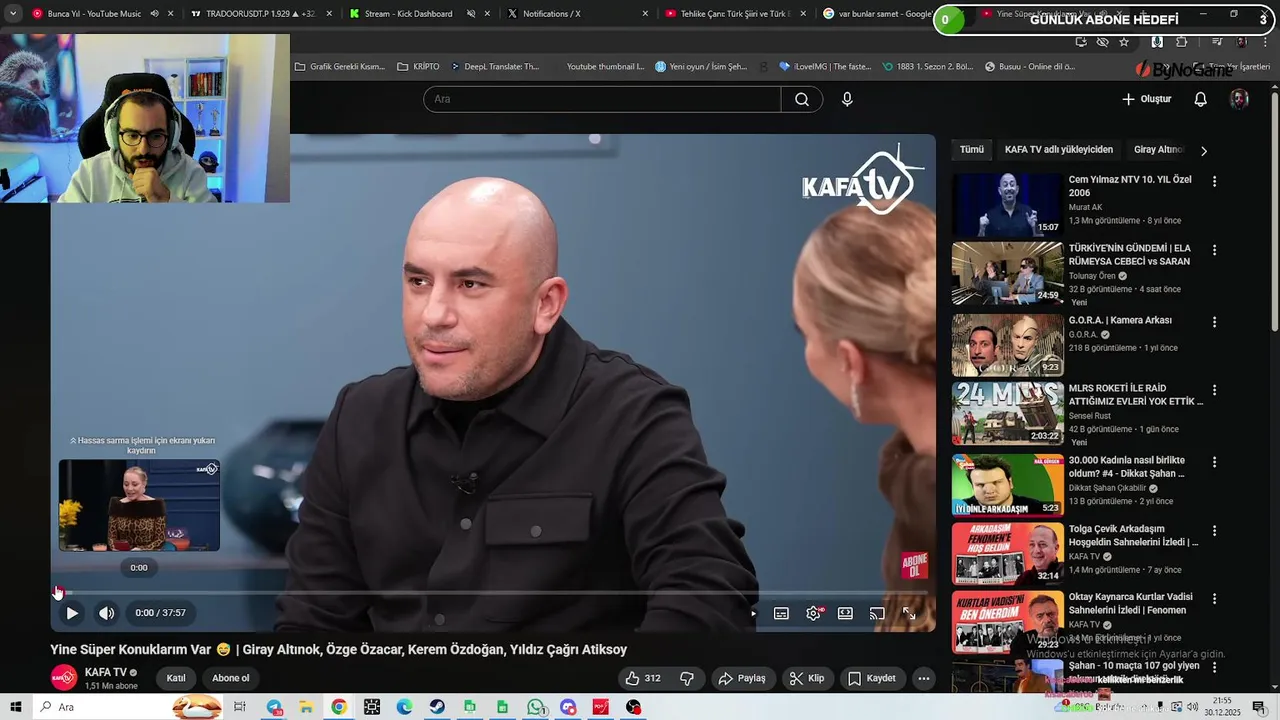1280x720 pixels.
Task: Play the KAFA TV video
Action: pyautogui.click(x=72, y=613)
